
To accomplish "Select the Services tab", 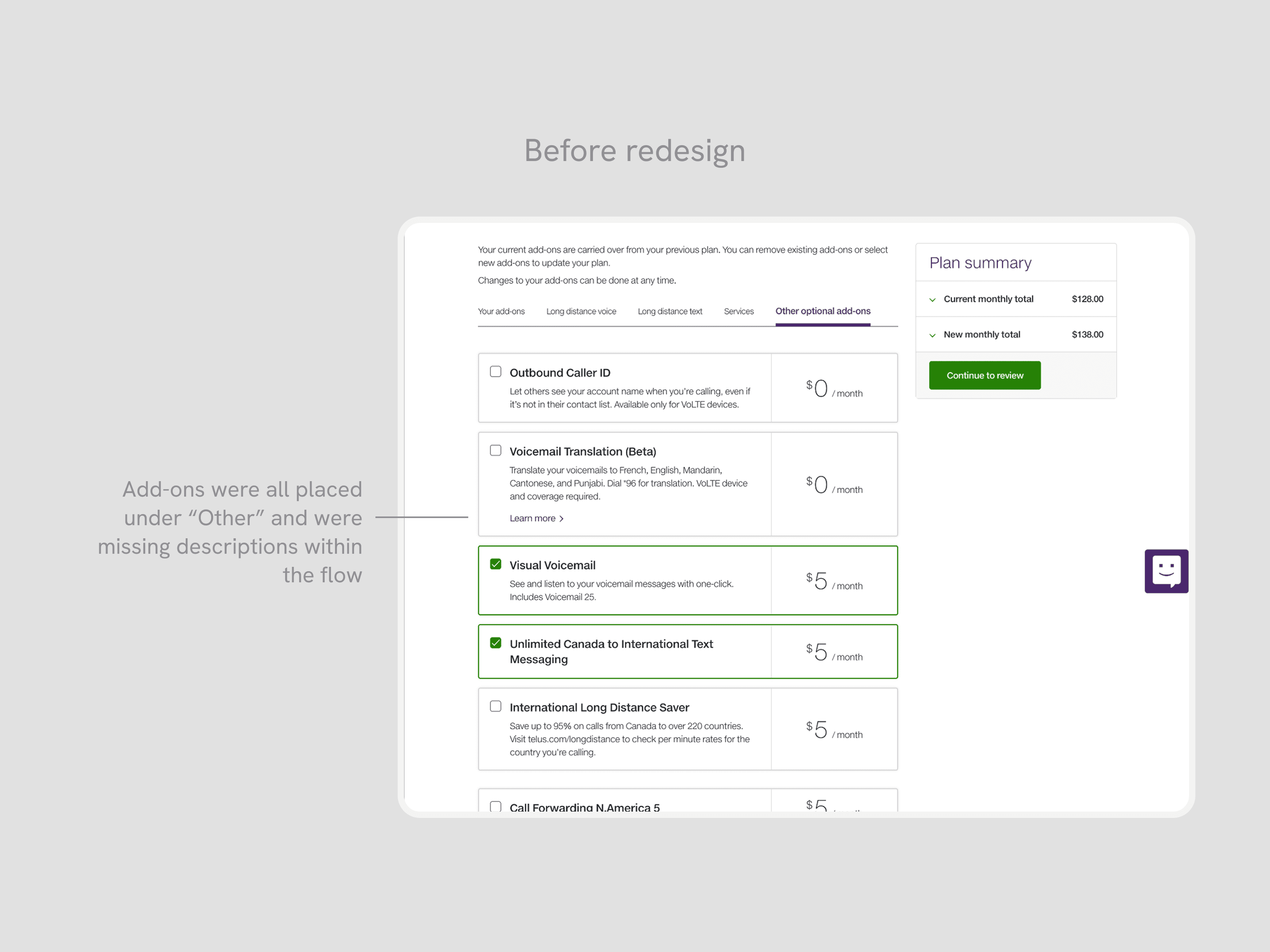I will point(738,312).
